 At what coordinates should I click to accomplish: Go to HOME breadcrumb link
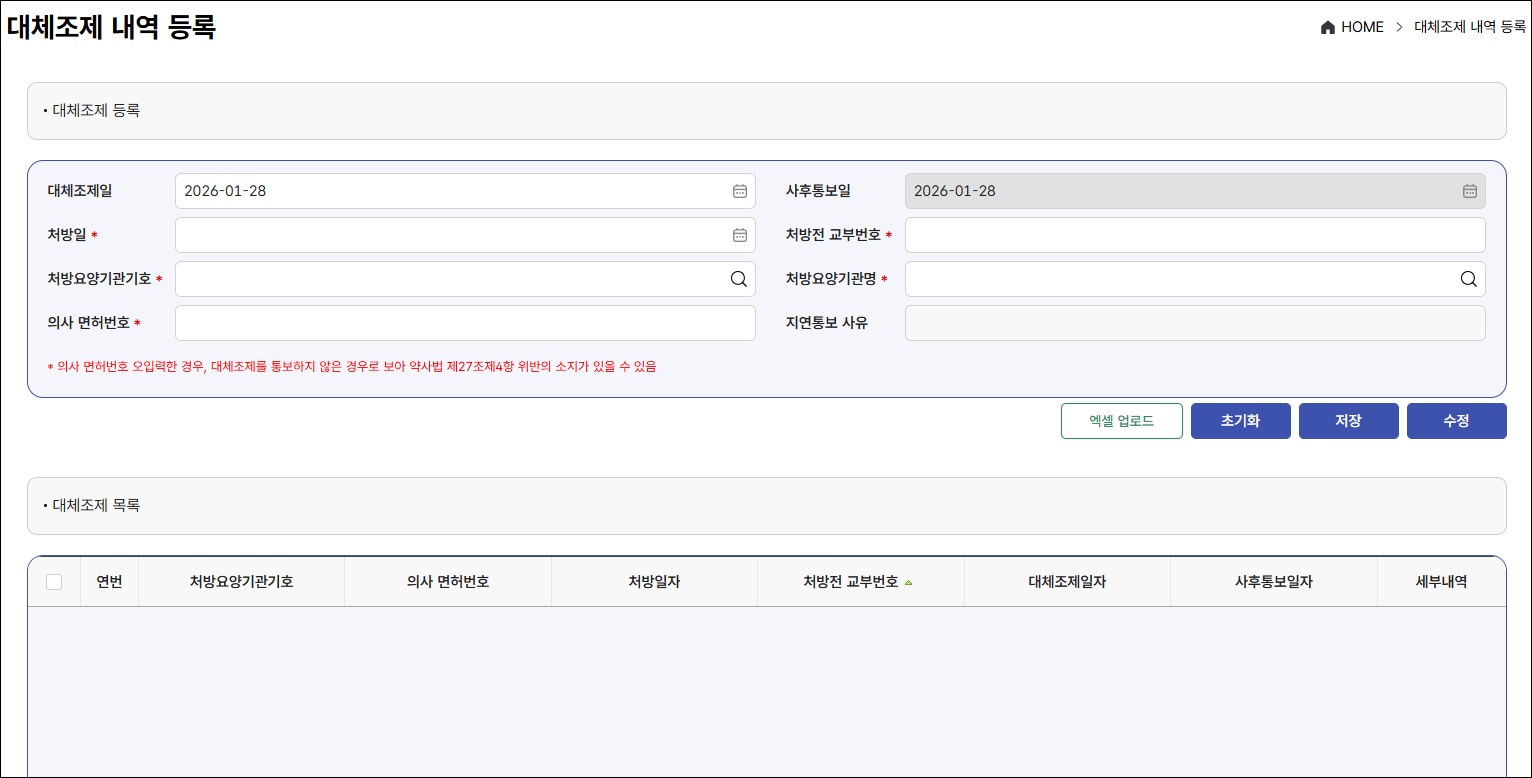[1362, 28]
